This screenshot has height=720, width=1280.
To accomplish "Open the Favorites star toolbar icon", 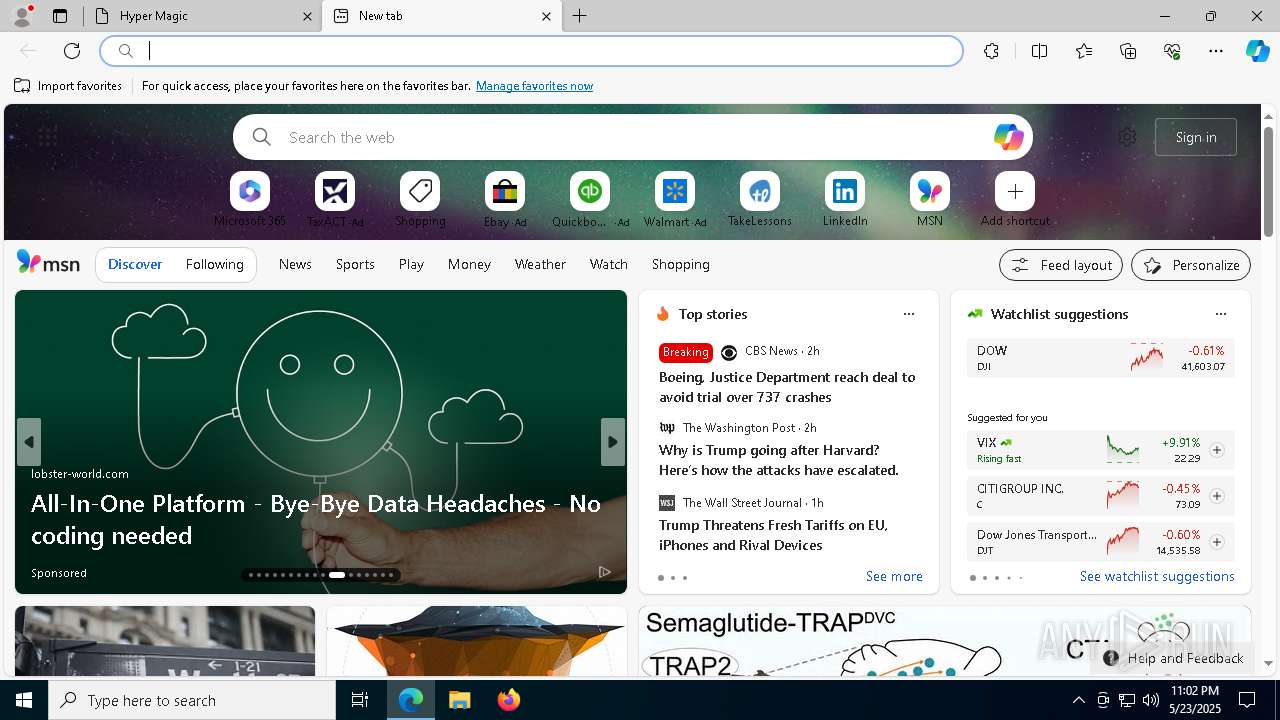I will tap(1084, 51).
